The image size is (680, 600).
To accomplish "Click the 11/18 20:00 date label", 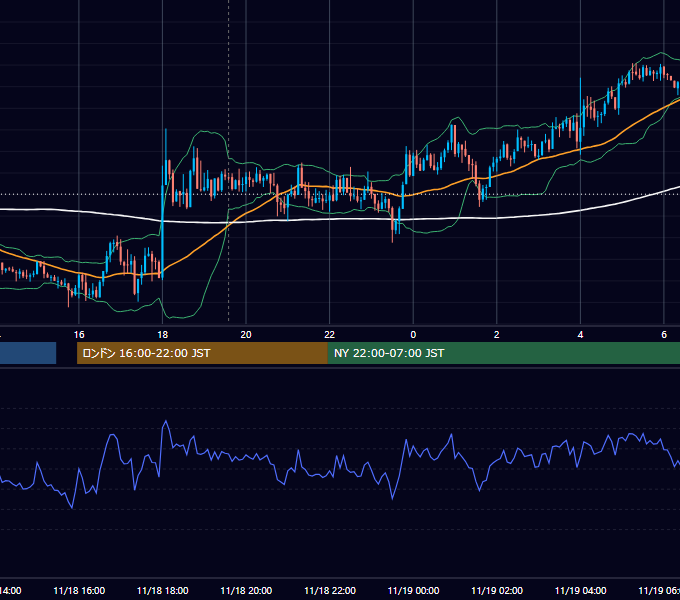I will coord(246,591).
